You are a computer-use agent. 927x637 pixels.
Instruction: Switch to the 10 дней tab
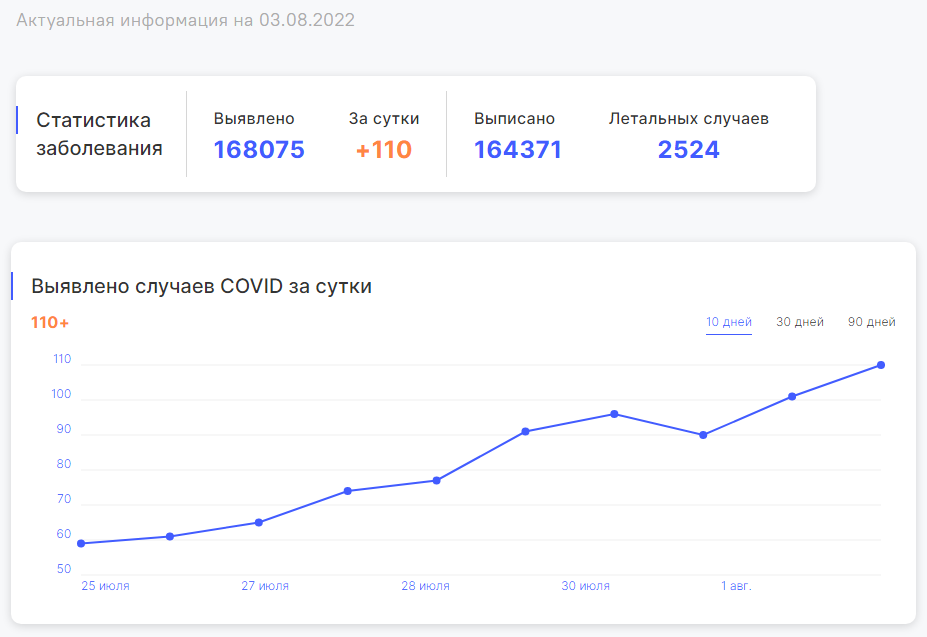click(x=728, y=322)
